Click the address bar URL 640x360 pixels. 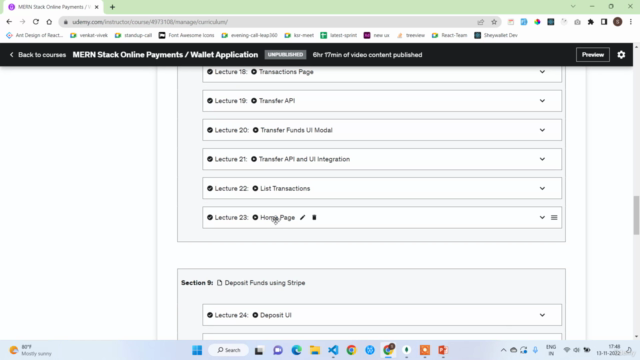pyautogui.click(x=150, y=22)
